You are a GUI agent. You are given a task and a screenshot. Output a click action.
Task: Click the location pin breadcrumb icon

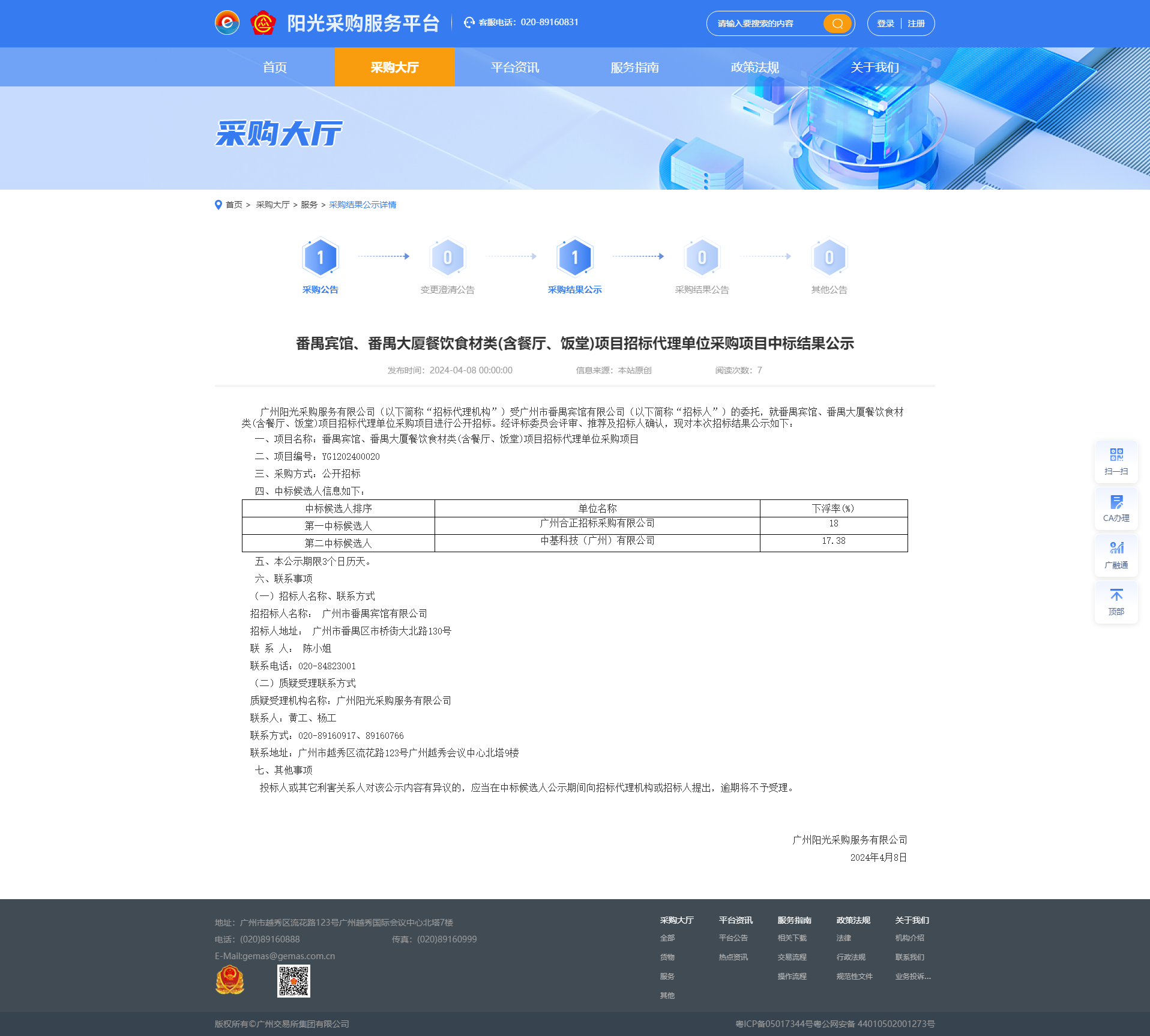pos(218,205)
